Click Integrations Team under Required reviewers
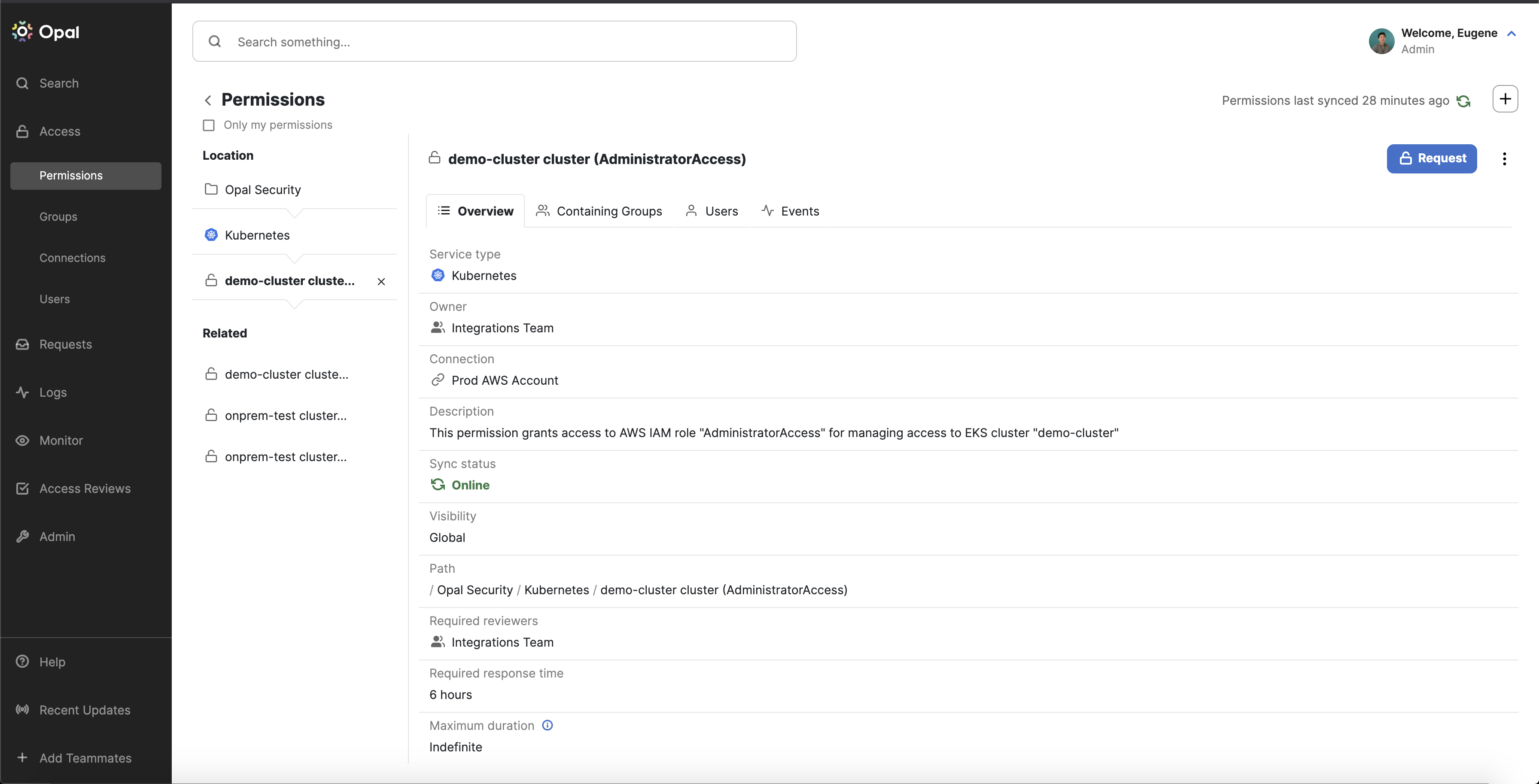This screenshot has width=1539, height=784. (502, 642)
